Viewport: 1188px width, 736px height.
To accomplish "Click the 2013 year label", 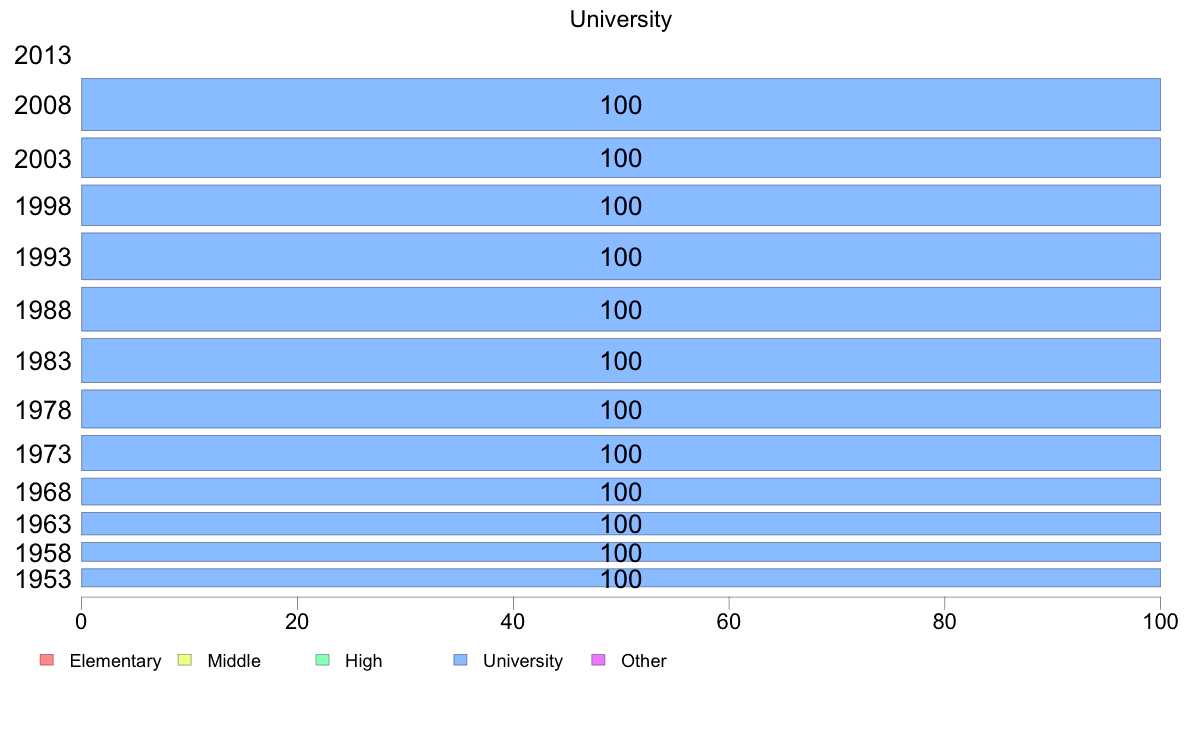I will 42,55.
